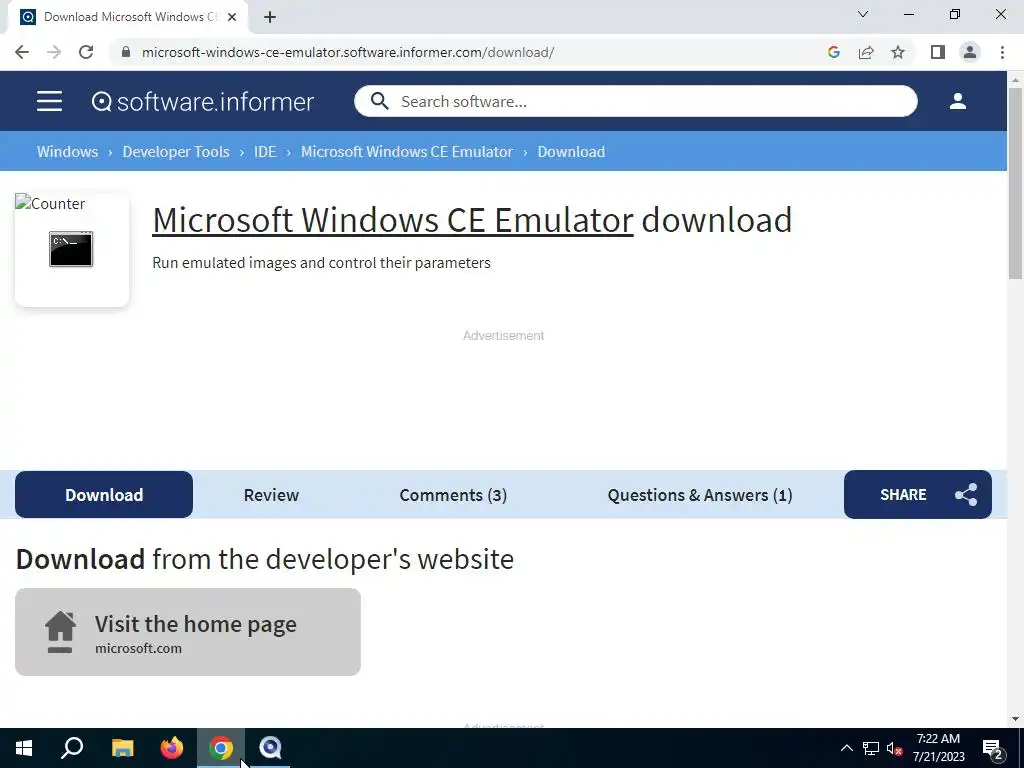This screenshot has width=1024, height=768.
Task: Open the Chrome profile avatar
Action: pos(970,52)
